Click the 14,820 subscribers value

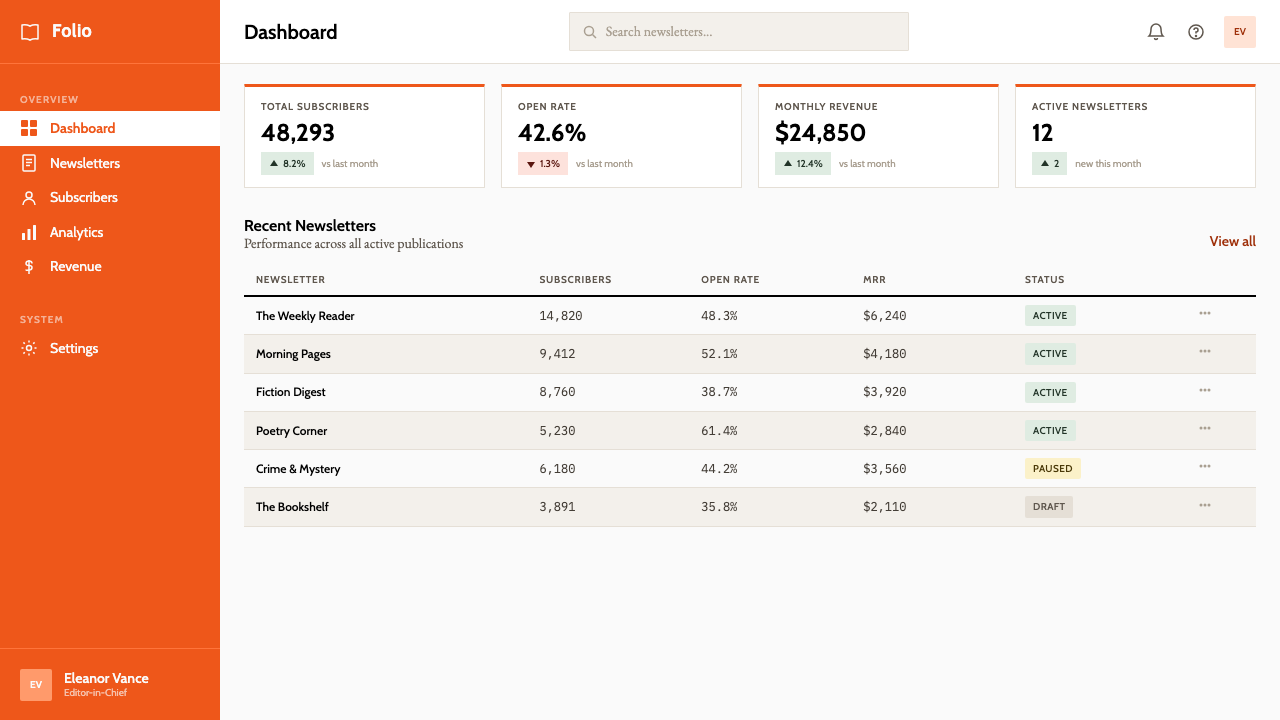(561, 316)
